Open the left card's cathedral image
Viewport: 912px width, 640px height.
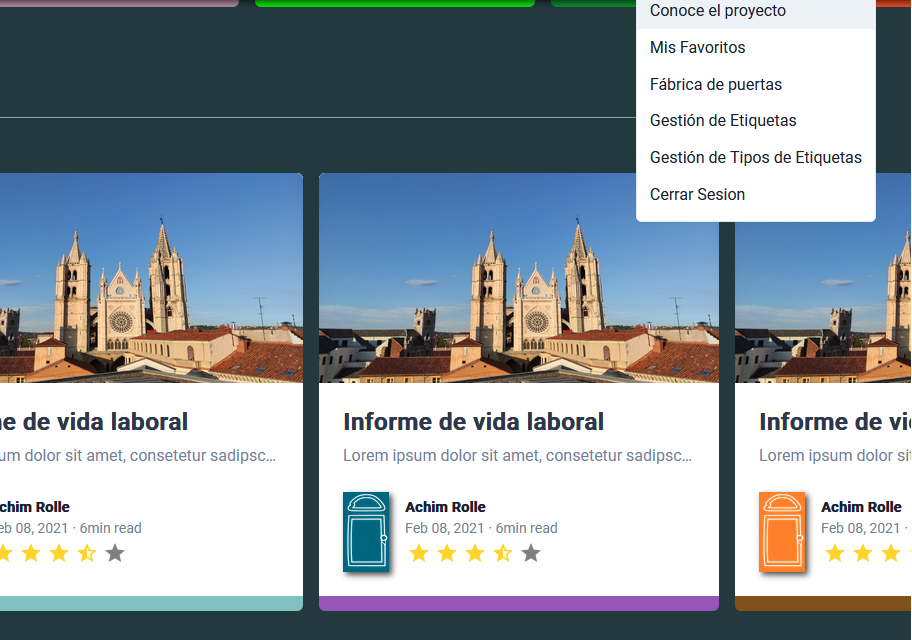point(151,278)
